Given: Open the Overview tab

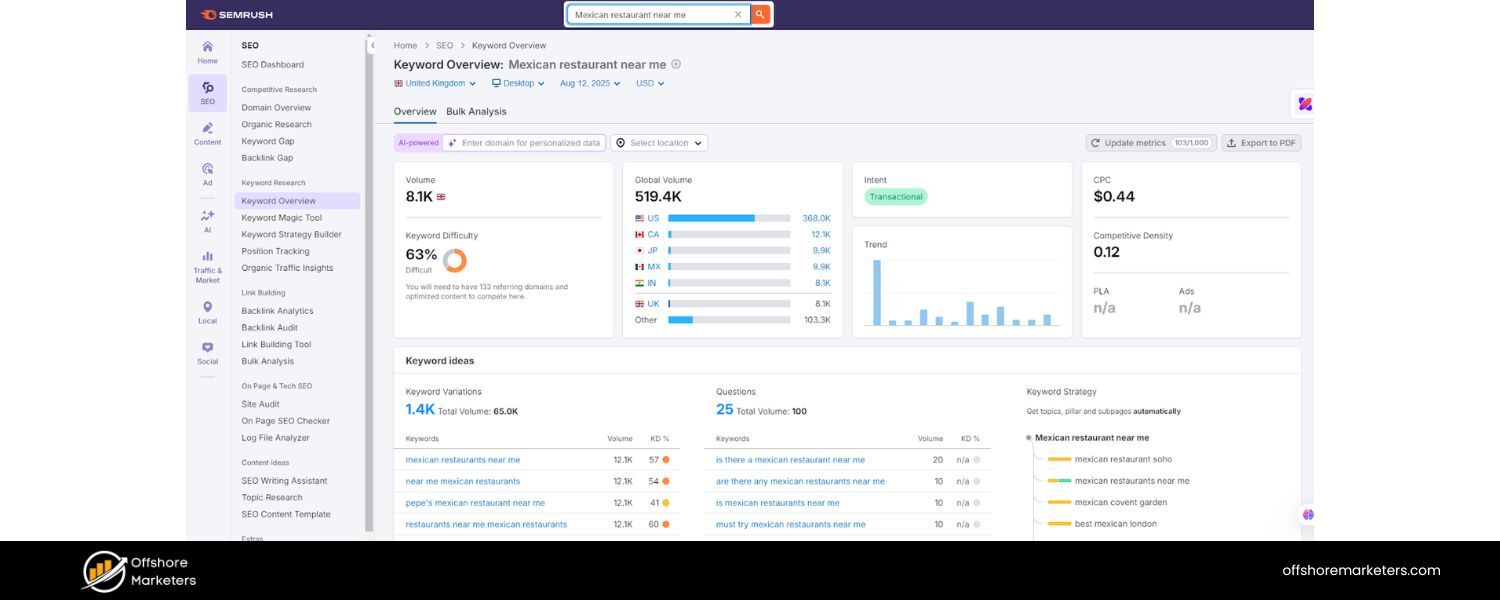Looking at the screenshot, I should point(415,111).
